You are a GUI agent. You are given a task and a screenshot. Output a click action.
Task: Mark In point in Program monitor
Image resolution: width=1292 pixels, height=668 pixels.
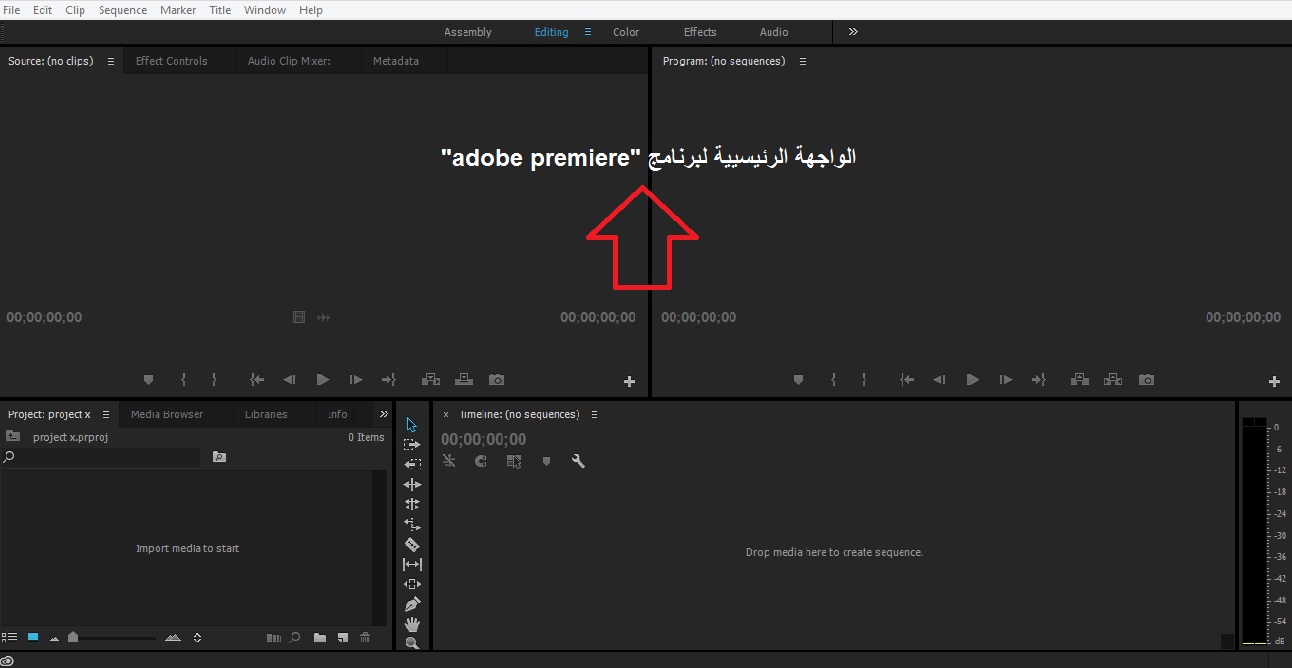(833, 380)
